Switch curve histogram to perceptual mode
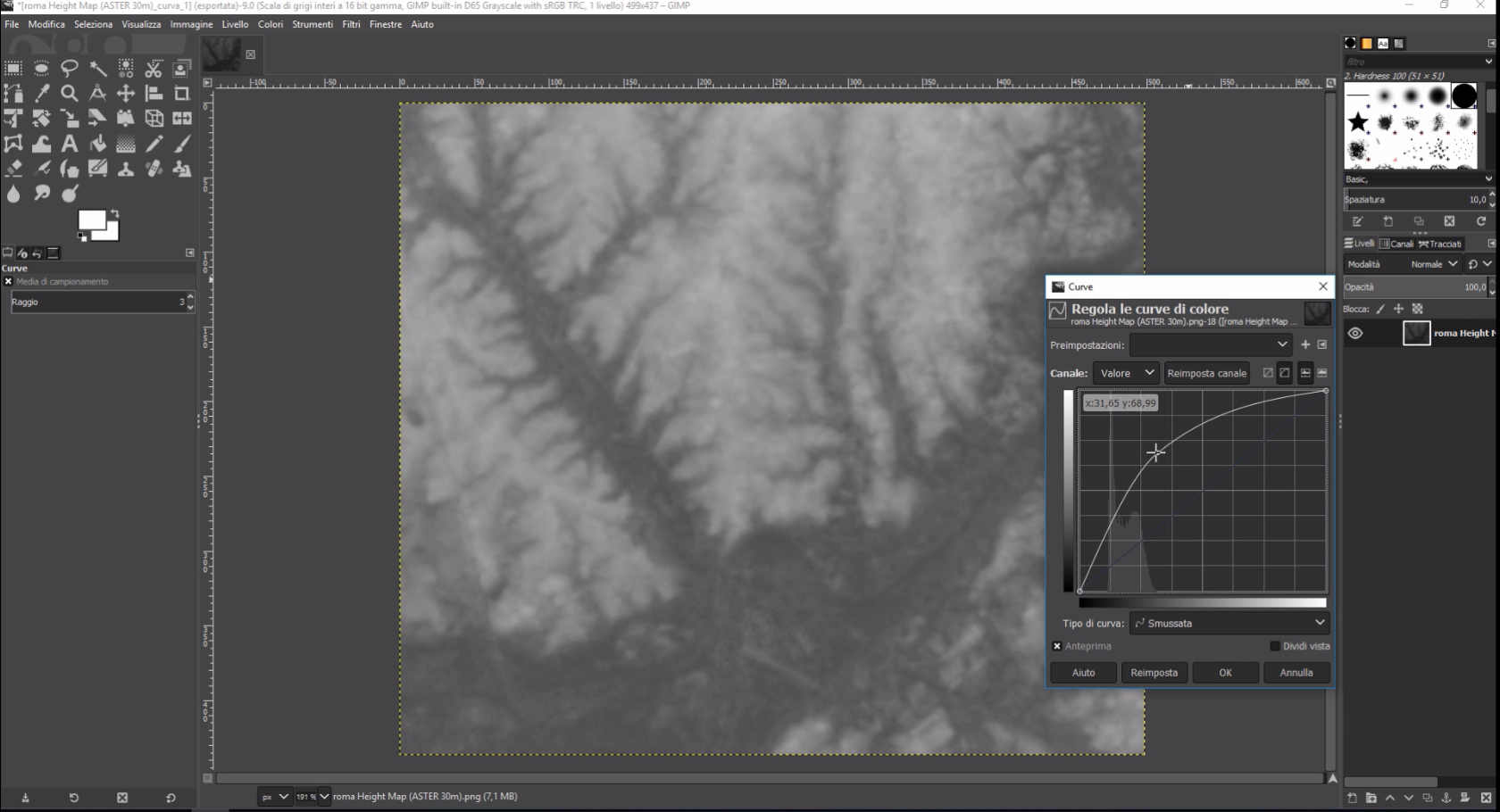Viewport: 1500px width, 812px height. coord(1285,373)
